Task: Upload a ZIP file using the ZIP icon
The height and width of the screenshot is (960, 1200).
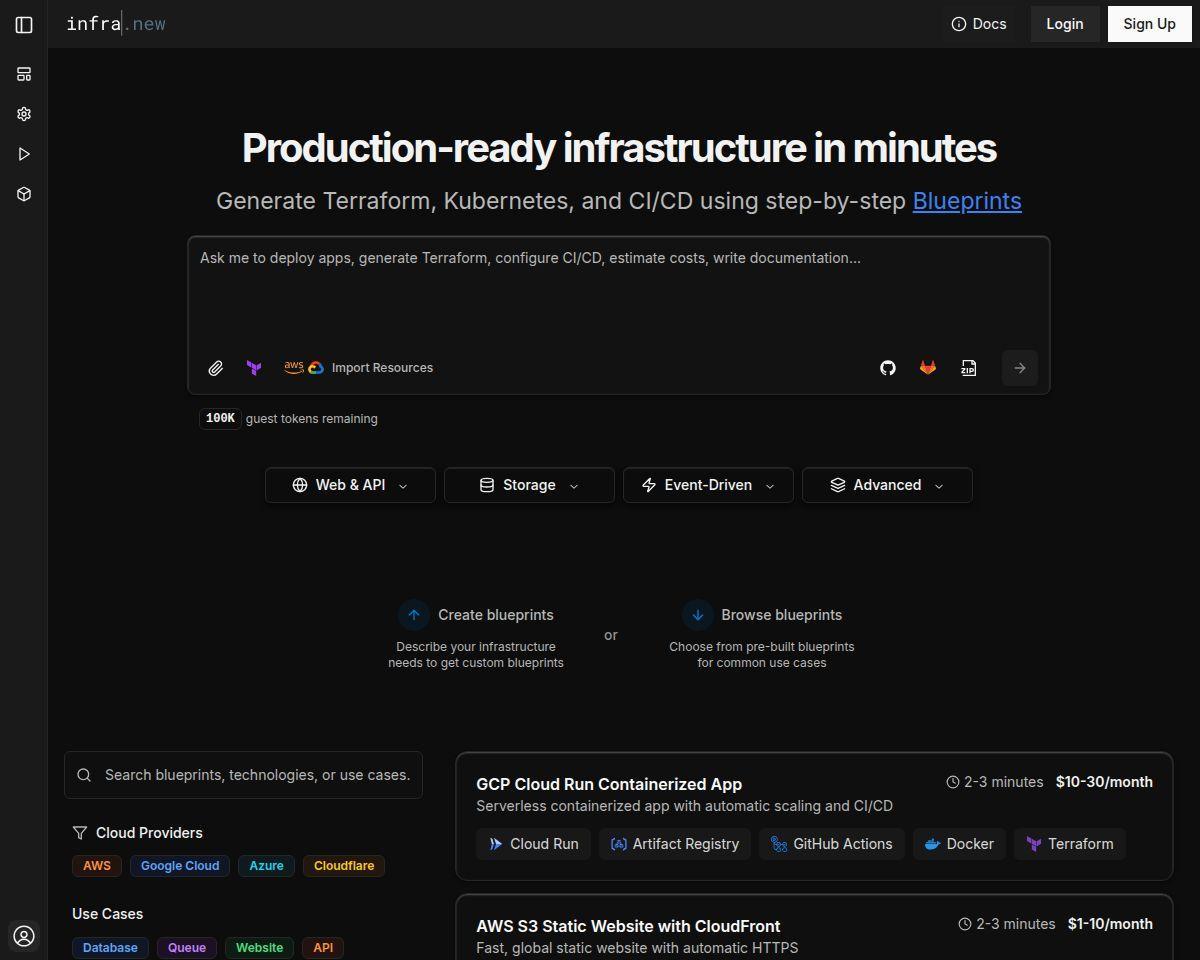Action: [x=968, y=368]
